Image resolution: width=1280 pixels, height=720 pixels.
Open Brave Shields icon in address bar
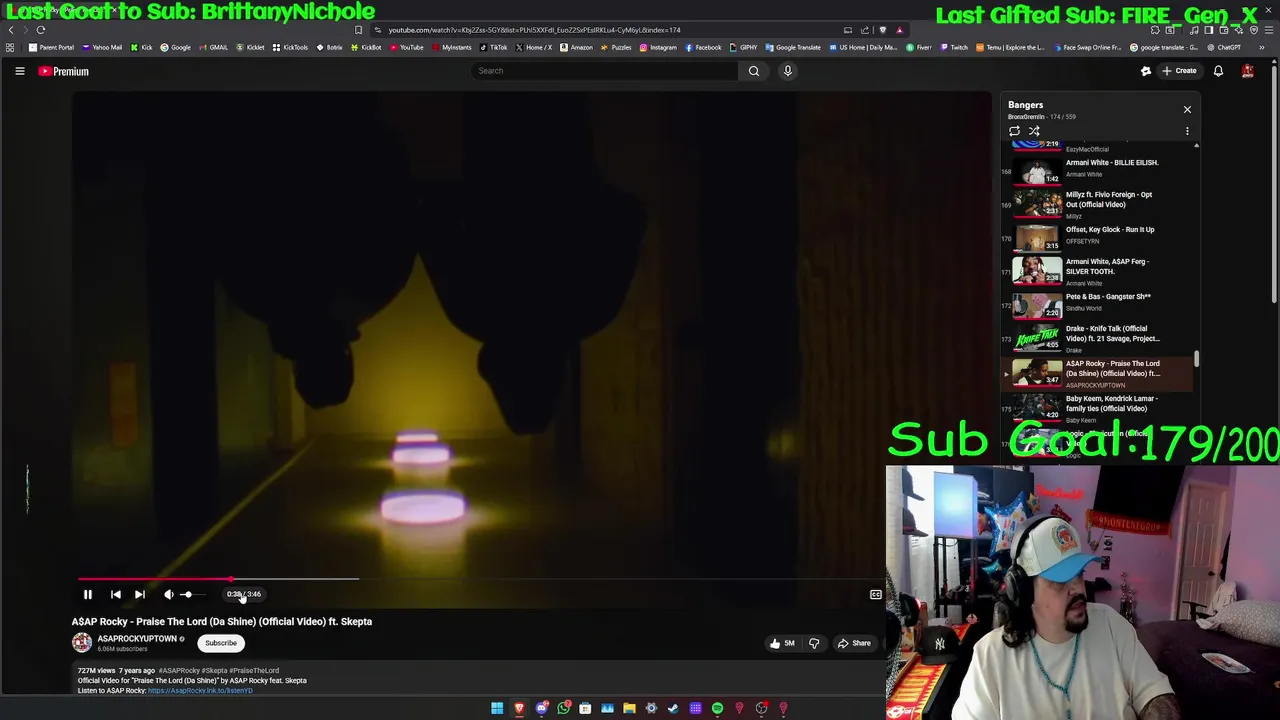pyautogui.click(x=883, y=30)
